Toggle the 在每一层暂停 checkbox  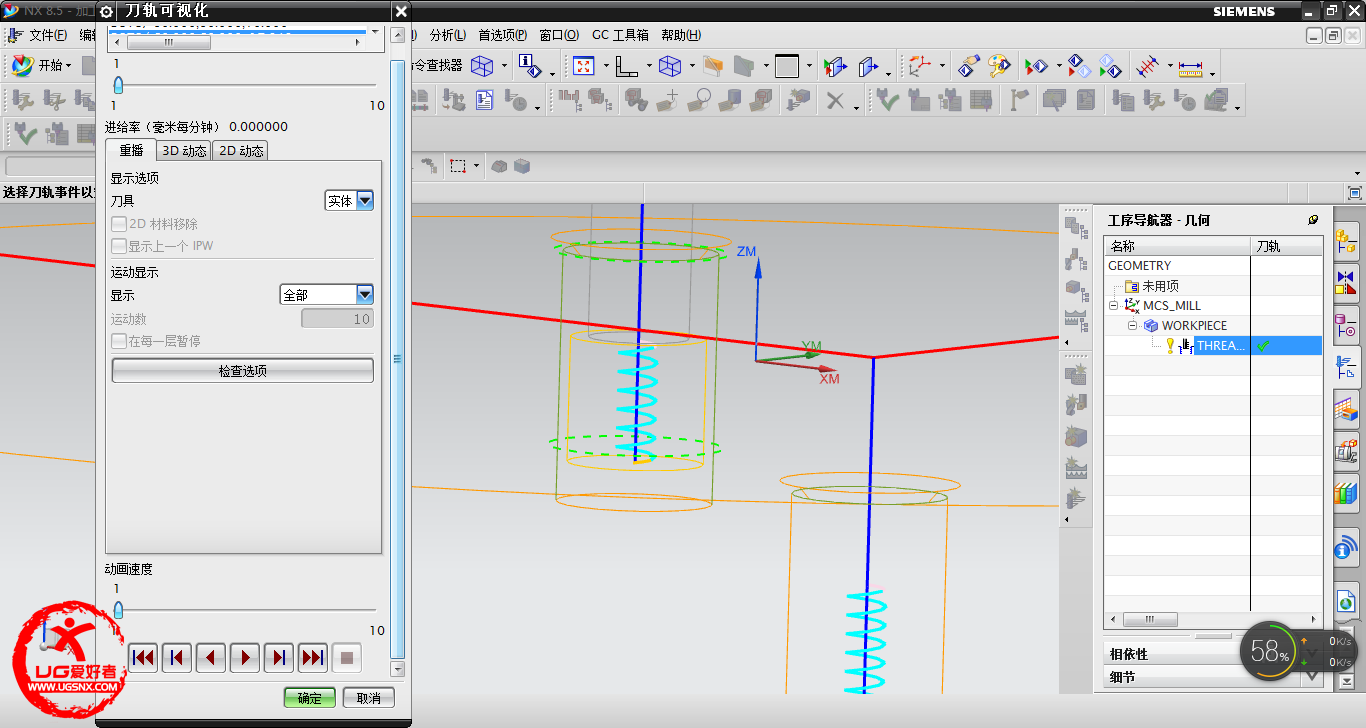(x=119, y=341)
